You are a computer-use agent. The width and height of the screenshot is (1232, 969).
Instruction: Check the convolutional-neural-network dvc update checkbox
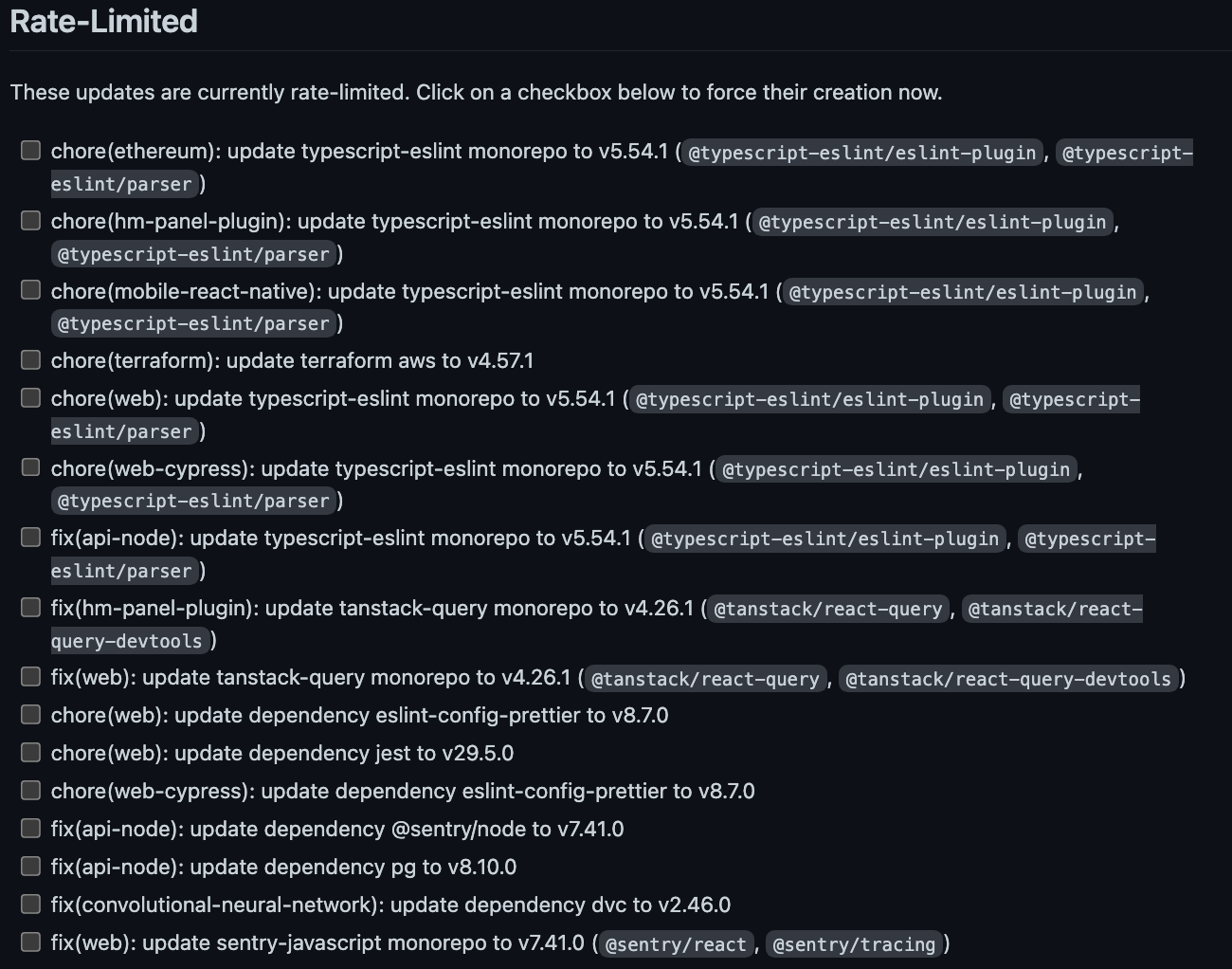[x=30, y=904]
